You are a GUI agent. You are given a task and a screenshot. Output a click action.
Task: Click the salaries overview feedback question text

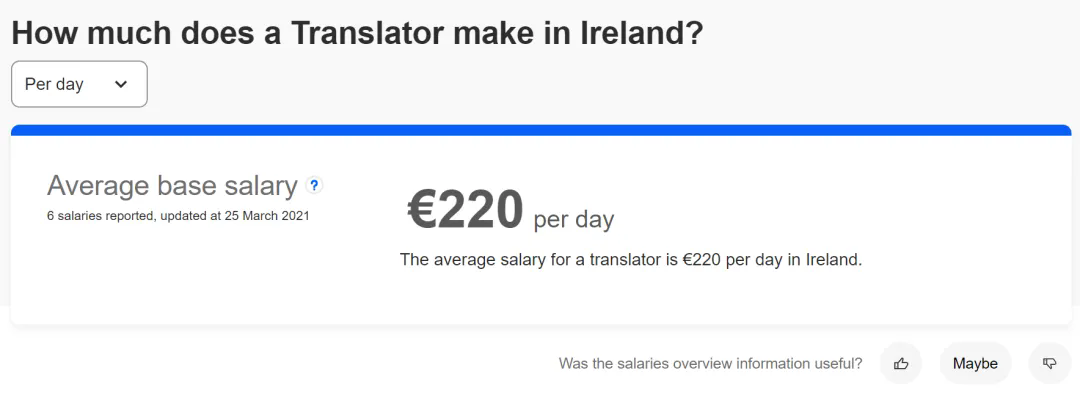click(710, 363)
